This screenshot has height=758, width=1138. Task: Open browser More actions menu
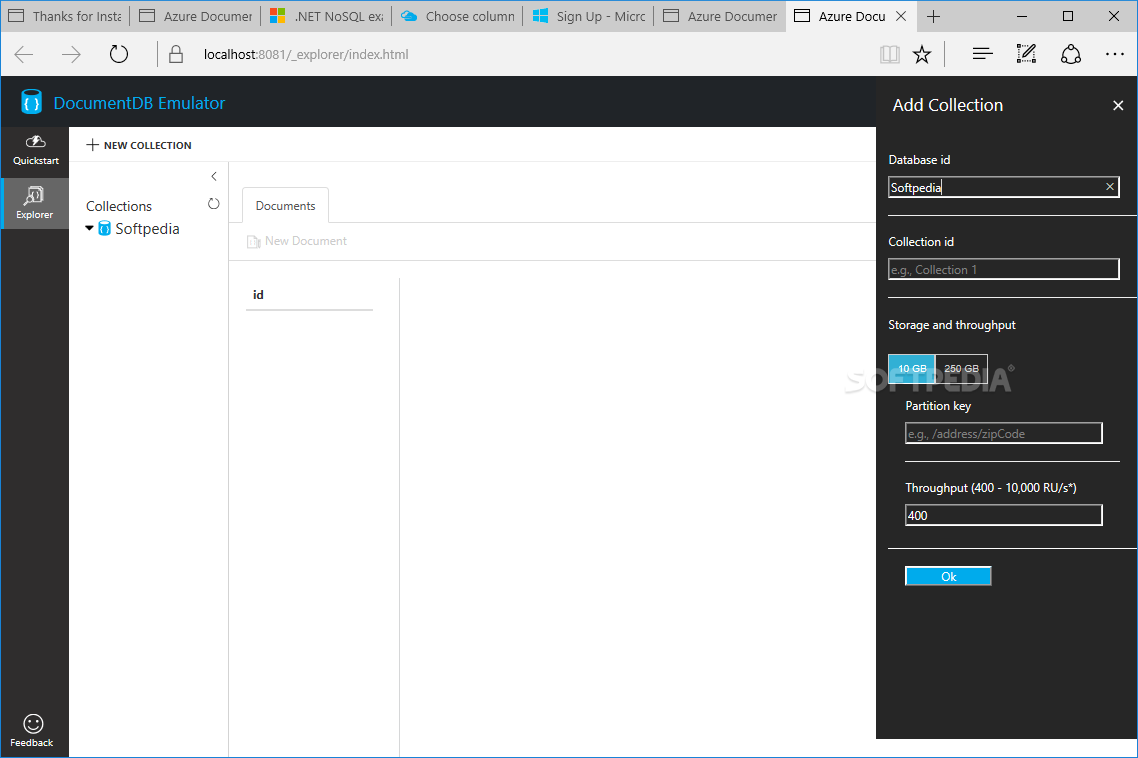pyautogui.click(x=1115, y=54)
